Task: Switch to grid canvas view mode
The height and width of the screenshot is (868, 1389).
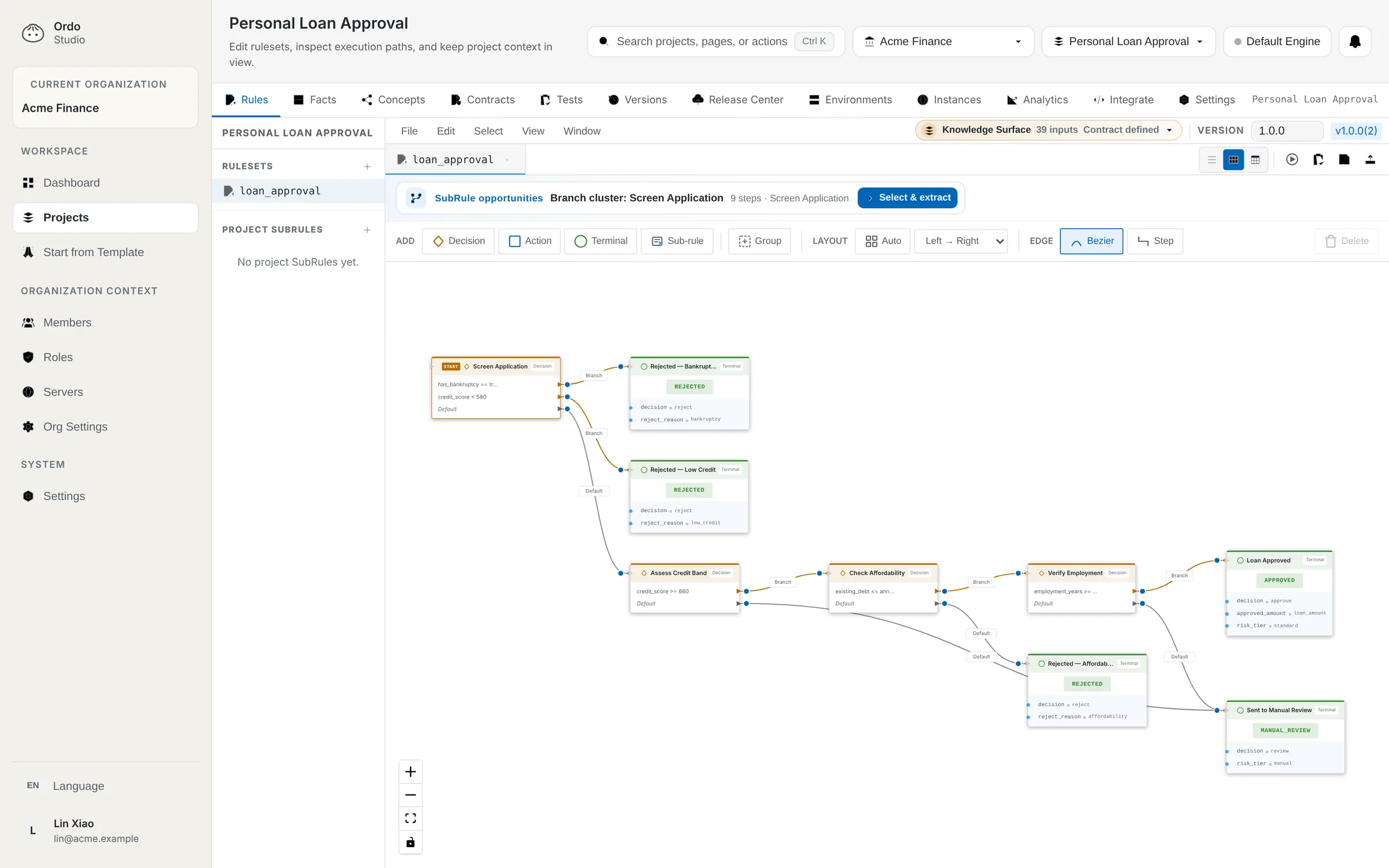Action: click(x=1233, y=160)
